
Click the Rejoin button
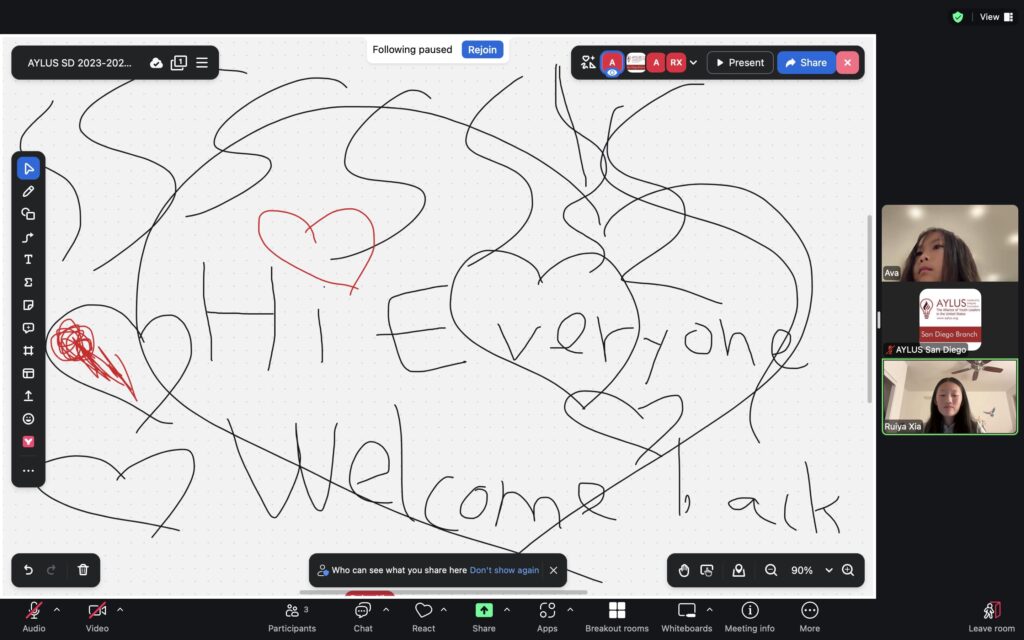click(482, 50)
